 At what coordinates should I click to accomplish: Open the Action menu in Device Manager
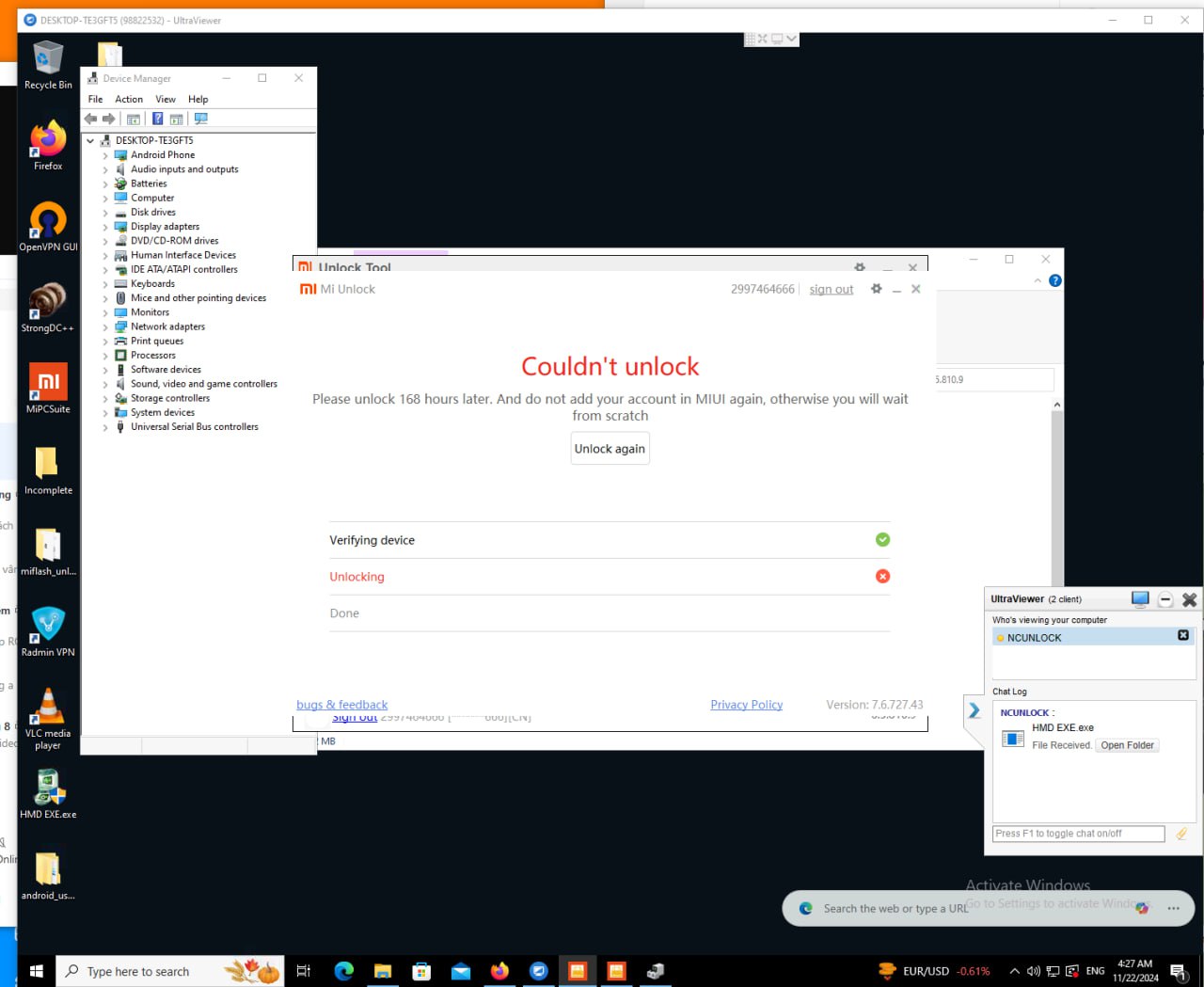click(x=129, y=99)
